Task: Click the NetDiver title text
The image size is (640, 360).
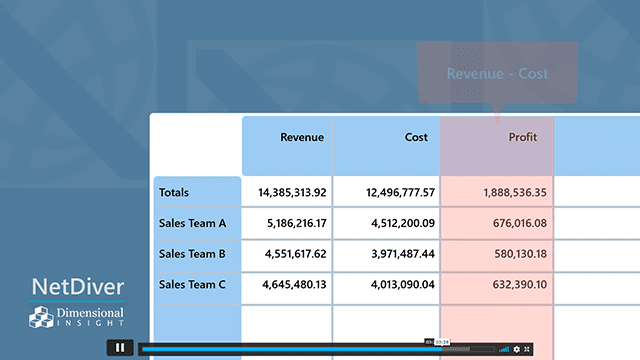Action: tap(78, 287)
